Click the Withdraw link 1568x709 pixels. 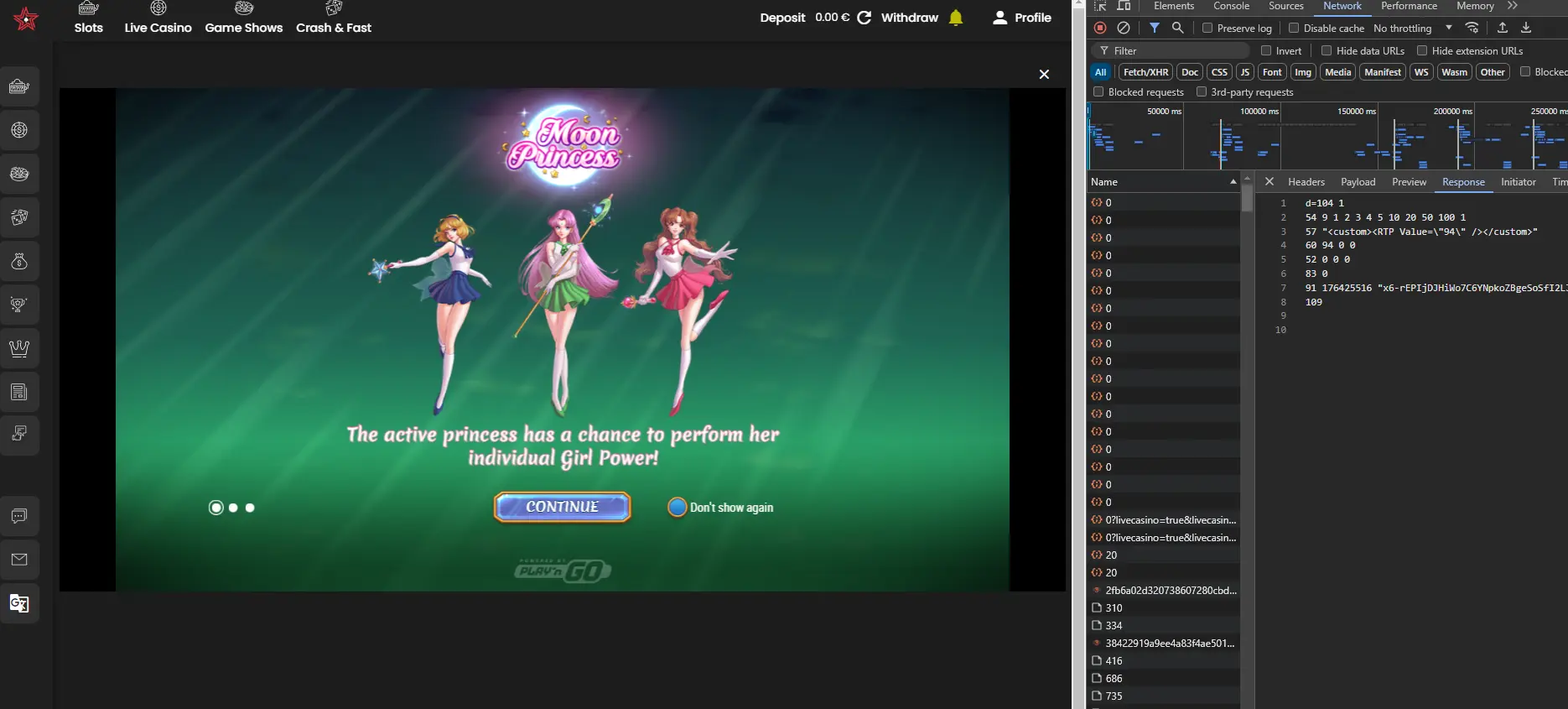click(x=910, y=18)
